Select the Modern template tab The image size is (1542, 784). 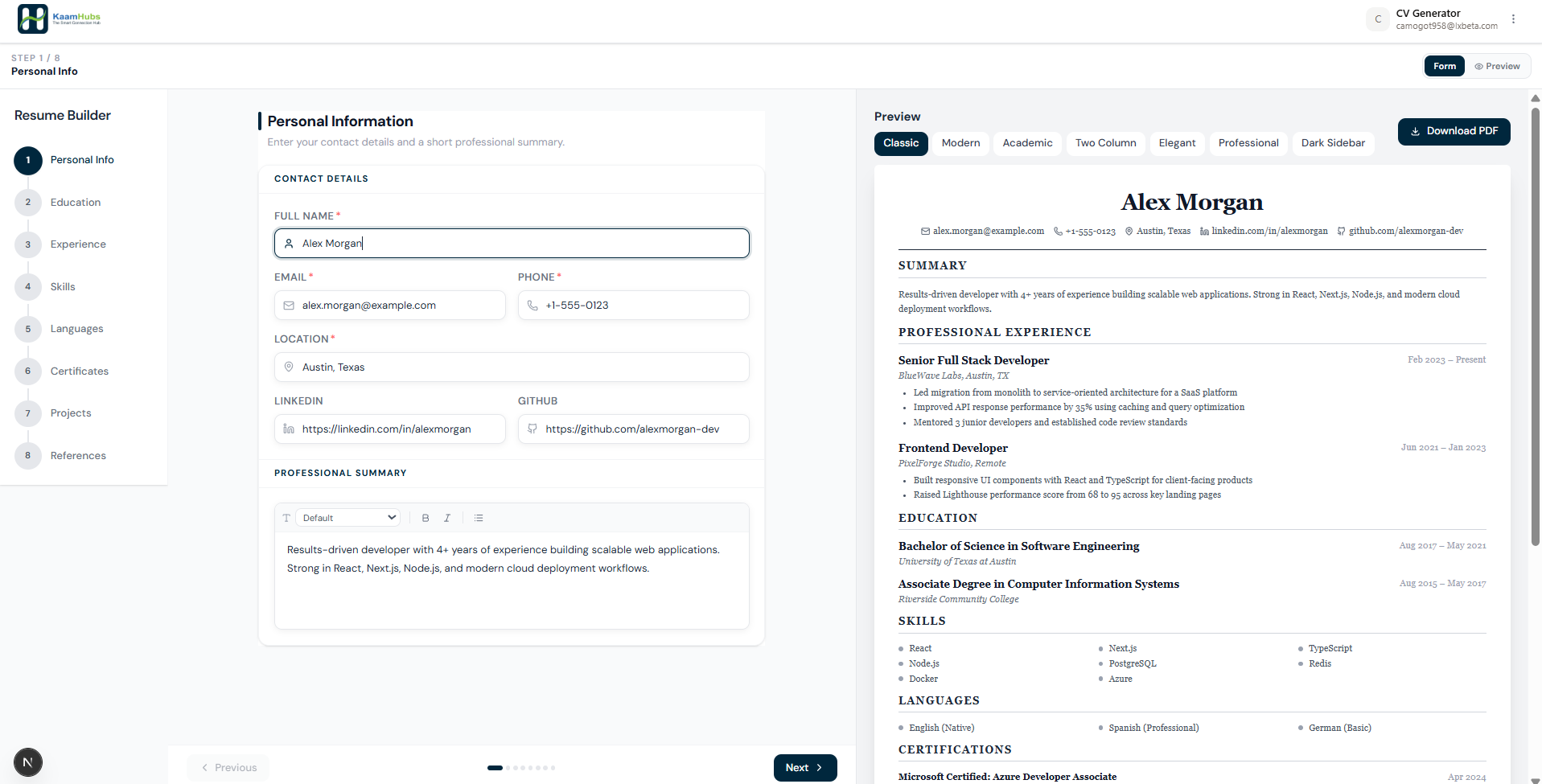coord(960,143)
